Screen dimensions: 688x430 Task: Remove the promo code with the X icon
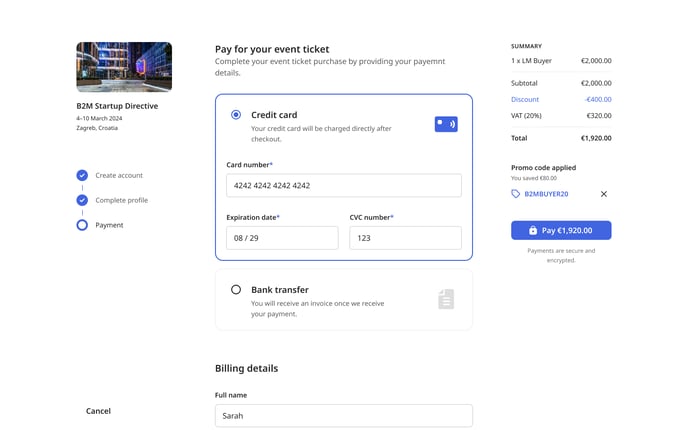(x=604, y=194)
